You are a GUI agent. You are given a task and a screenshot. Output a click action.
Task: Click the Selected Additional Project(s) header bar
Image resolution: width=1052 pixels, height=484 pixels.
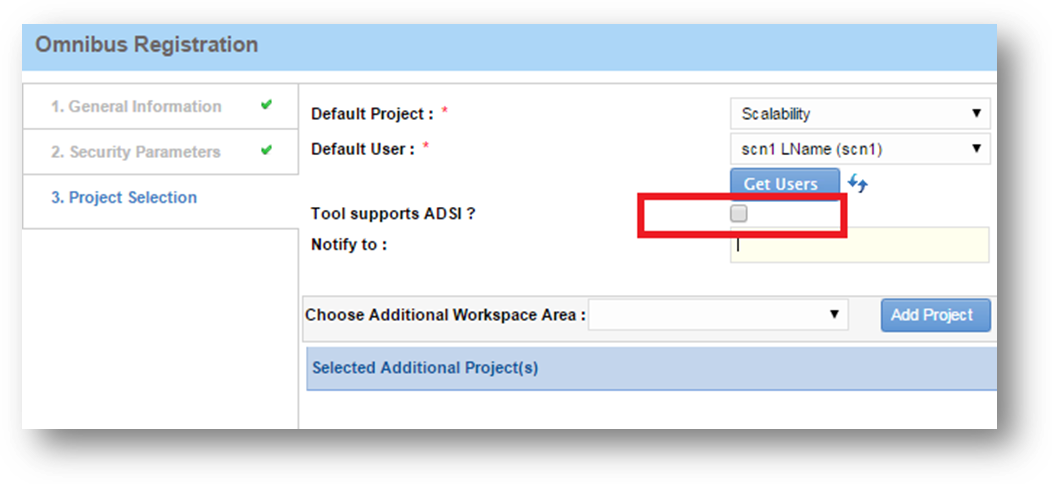651,368
